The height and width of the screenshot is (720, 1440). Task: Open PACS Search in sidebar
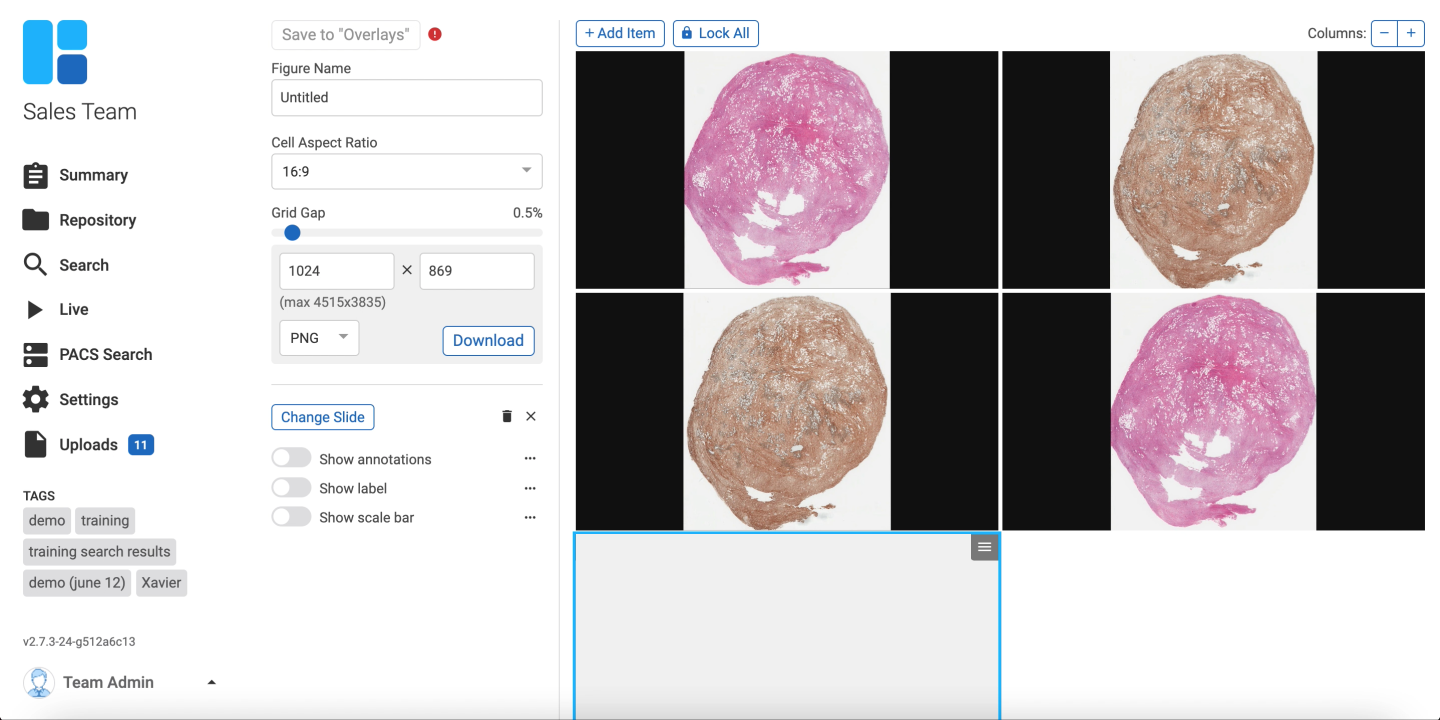coord(106,355)
